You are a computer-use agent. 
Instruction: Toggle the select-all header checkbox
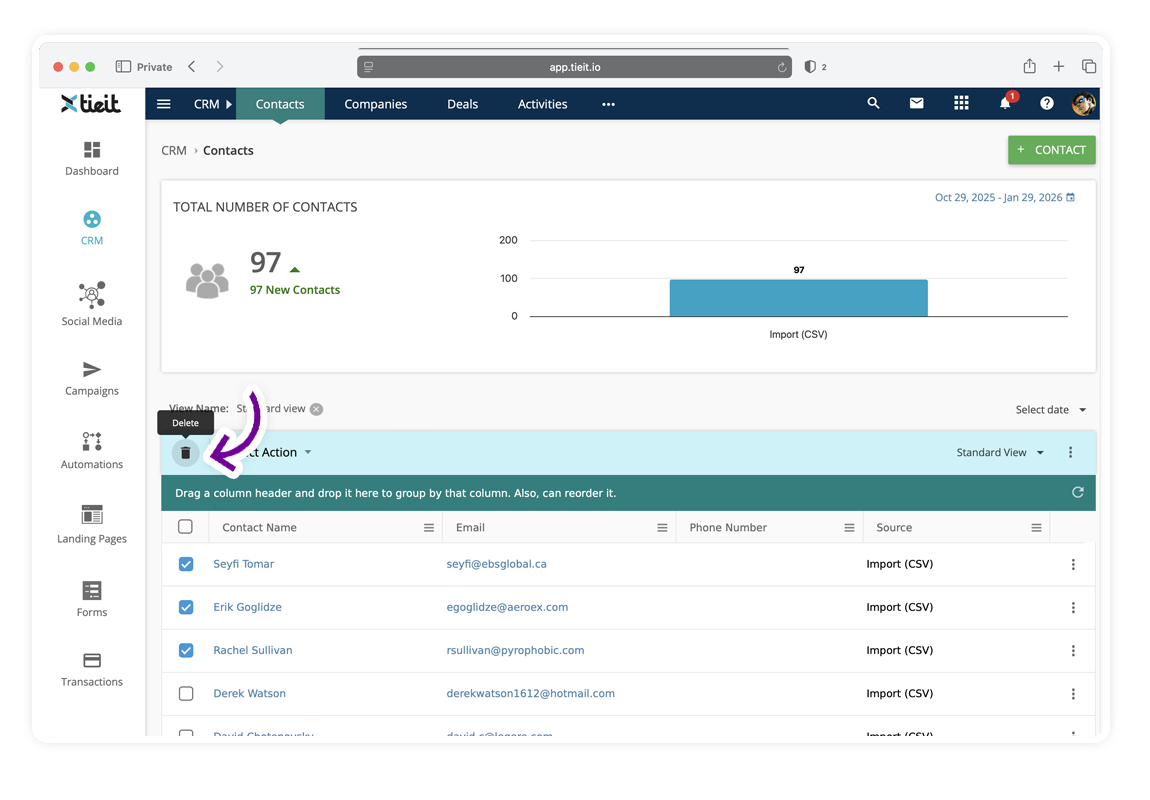click(185, 527)
